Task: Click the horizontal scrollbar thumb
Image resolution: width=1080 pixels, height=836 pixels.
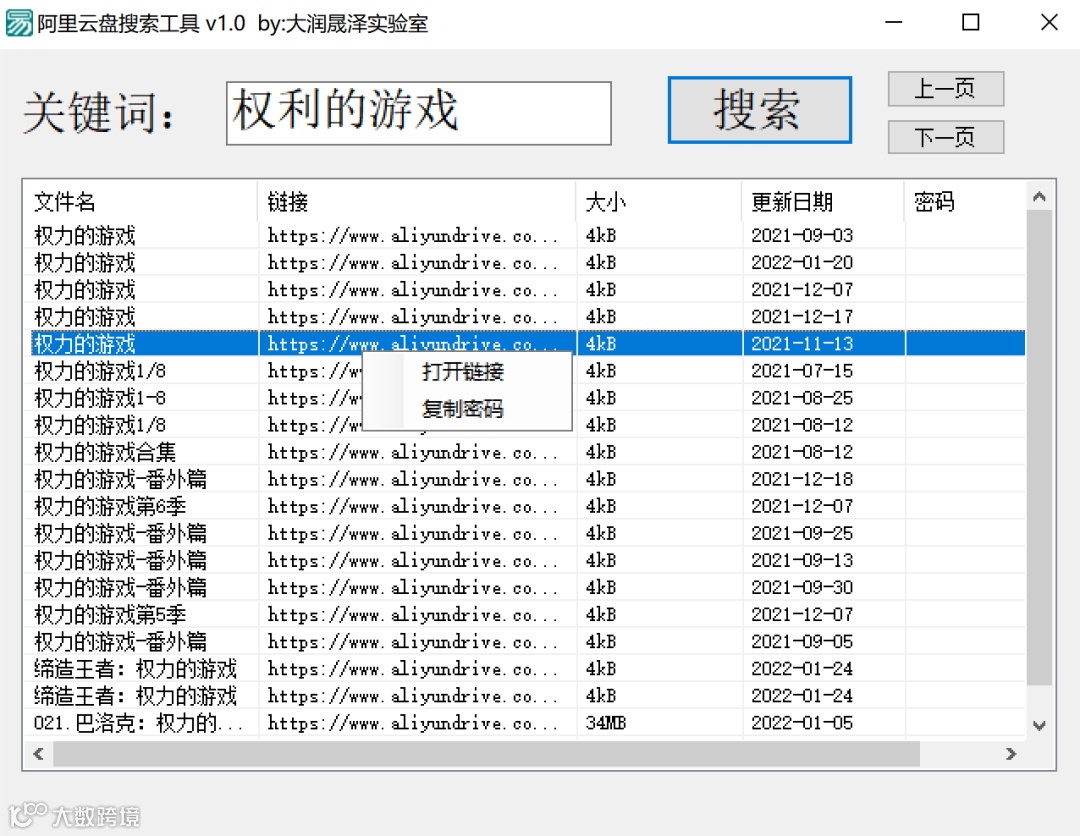Action: tap(486, 754)
